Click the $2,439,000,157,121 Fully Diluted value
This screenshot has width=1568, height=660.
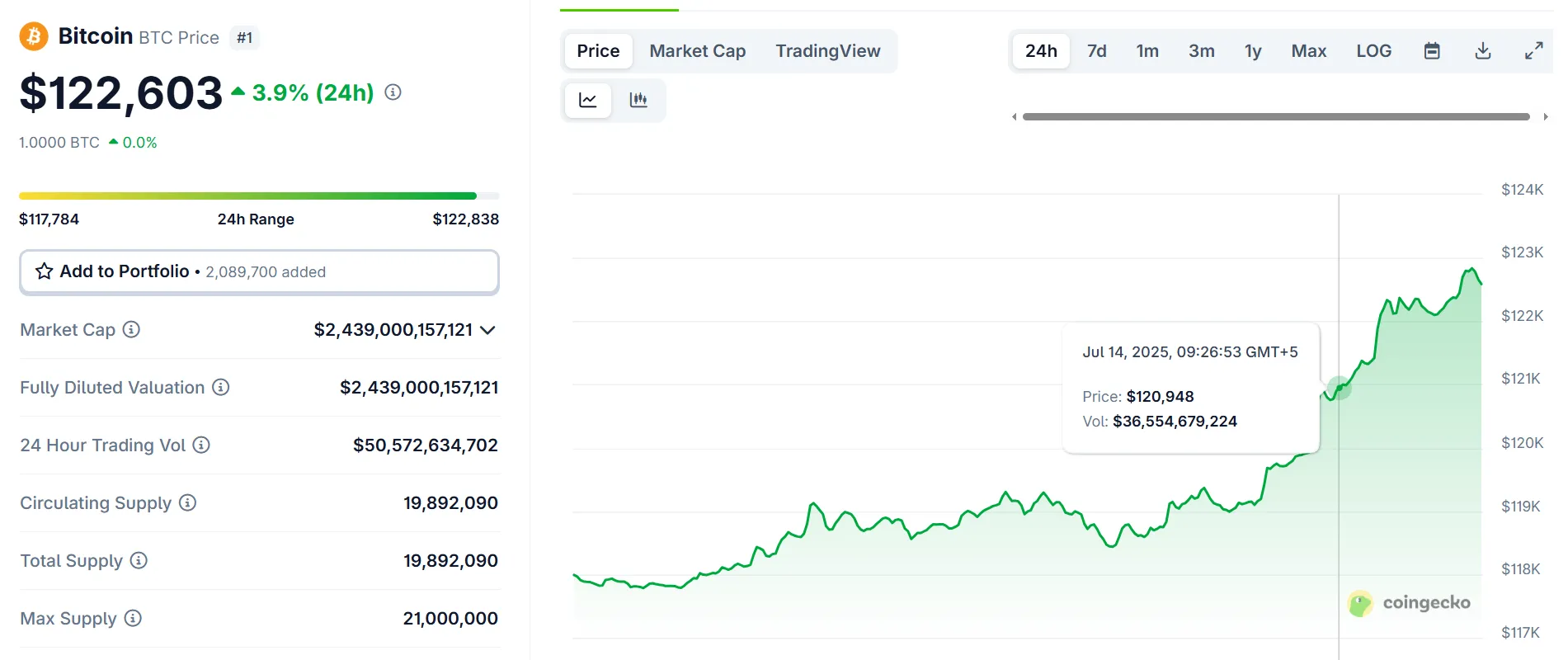click(419, 388)
